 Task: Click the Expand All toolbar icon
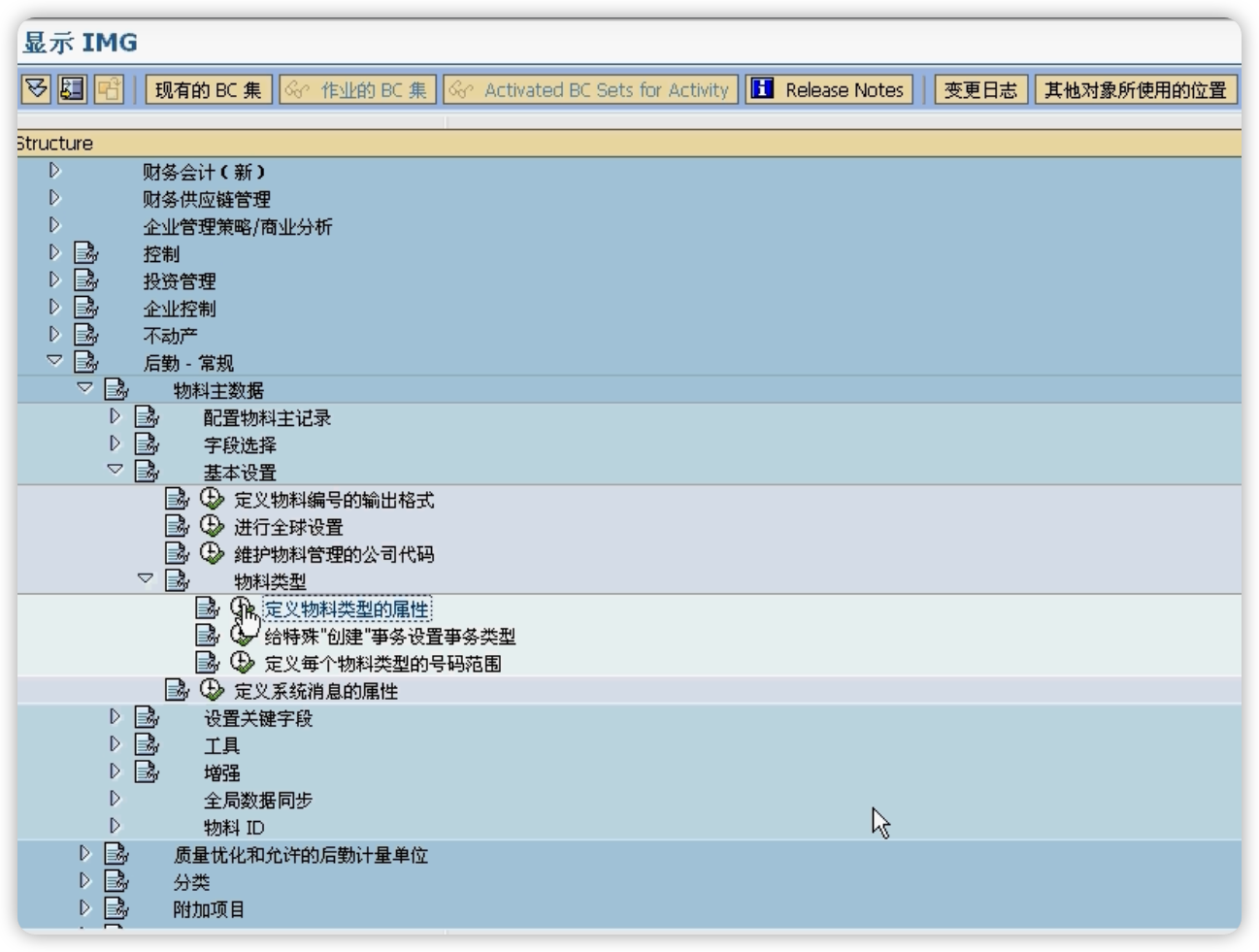[x=36, y=89]
